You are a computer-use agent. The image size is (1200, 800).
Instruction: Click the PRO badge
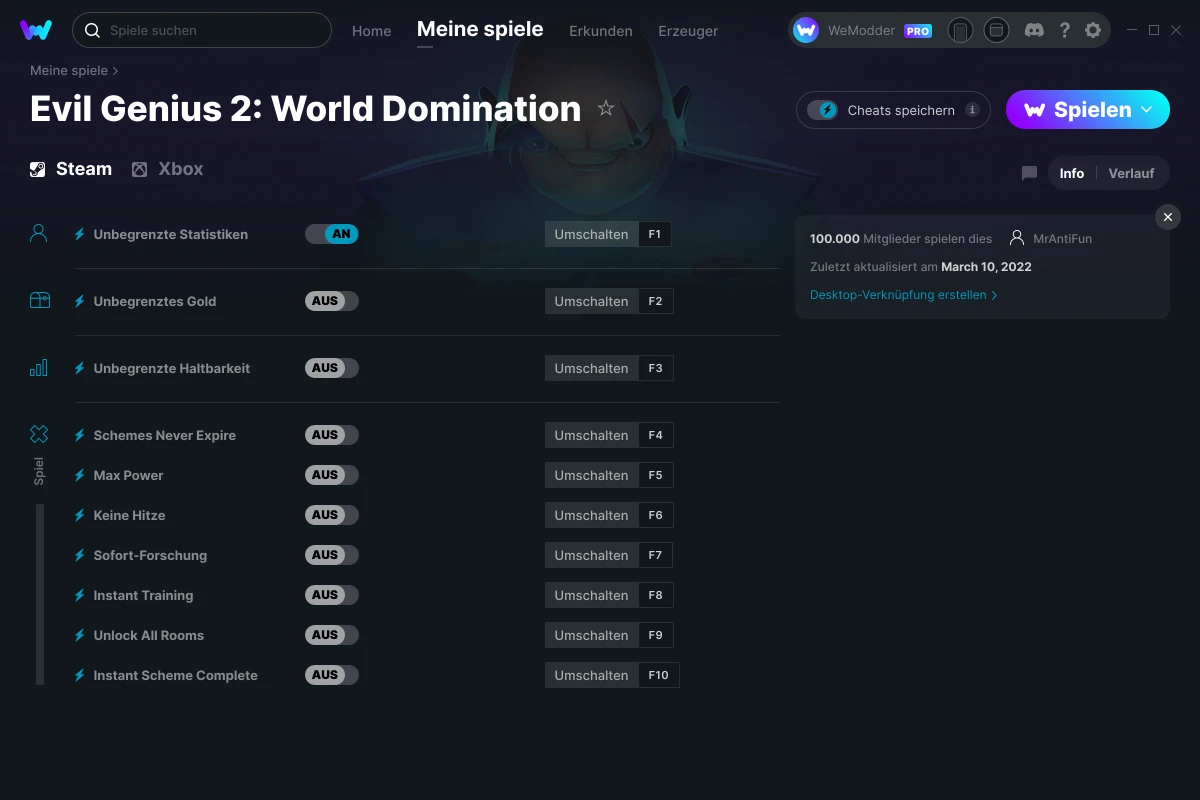click(x=918, y=31)
